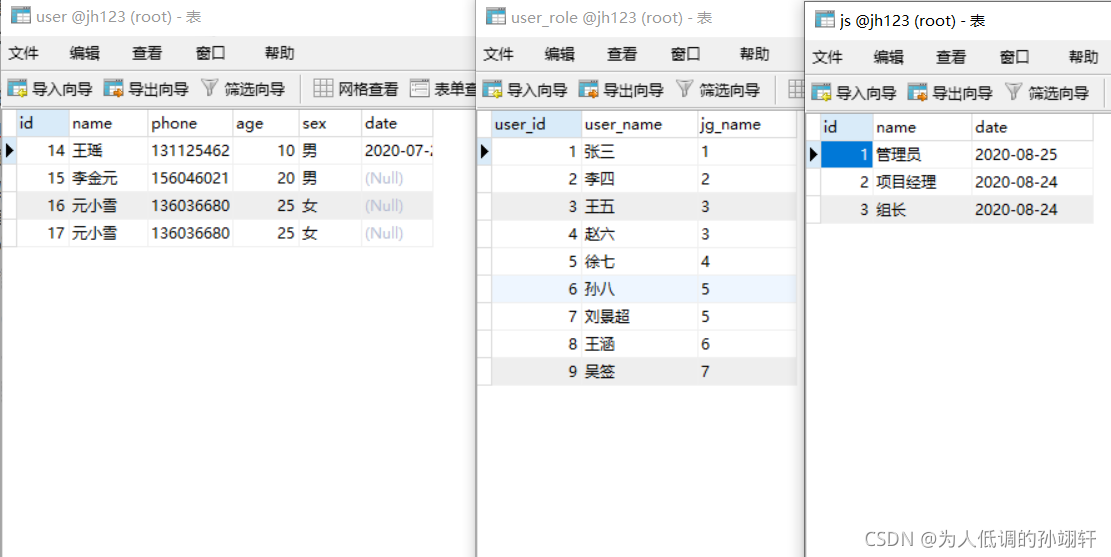
Task: Click 网格查看 label in user window
Action: point(368,89)
